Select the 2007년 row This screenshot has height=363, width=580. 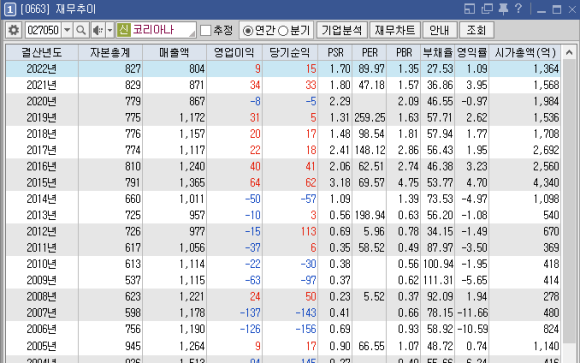(283, 313)
